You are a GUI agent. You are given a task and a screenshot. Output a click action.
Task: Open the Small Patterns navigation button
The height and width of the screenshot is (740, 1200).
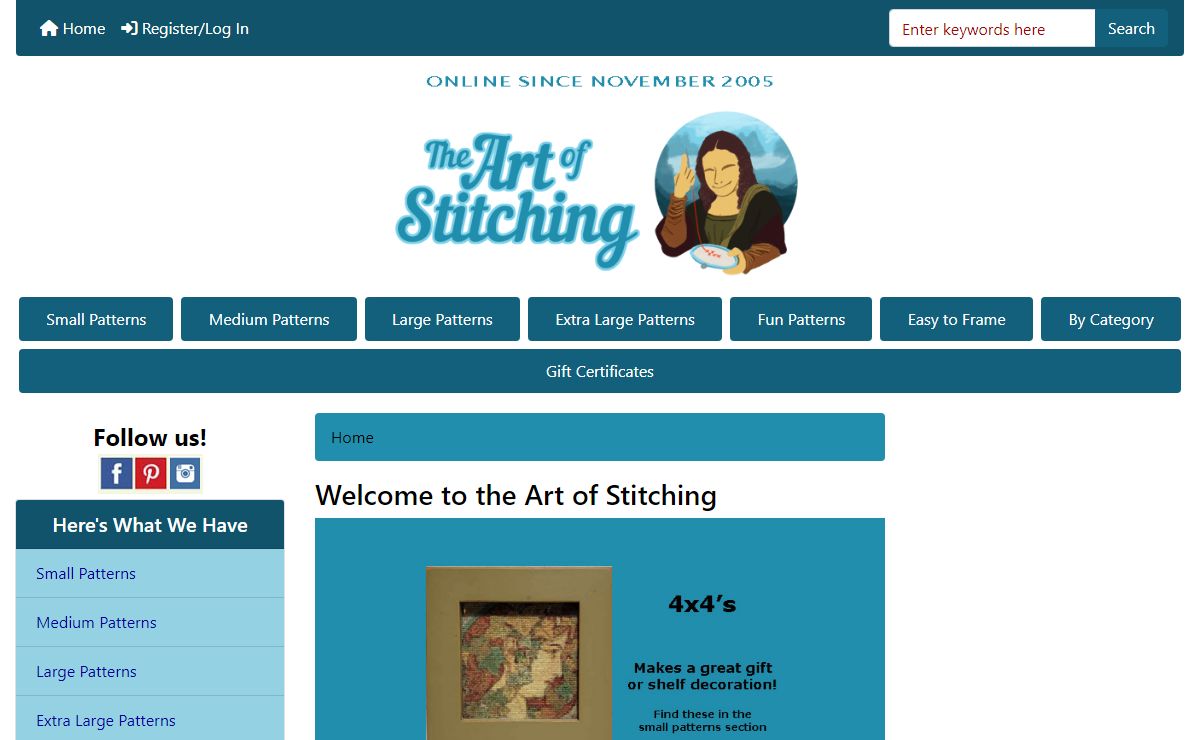[96, 319]
